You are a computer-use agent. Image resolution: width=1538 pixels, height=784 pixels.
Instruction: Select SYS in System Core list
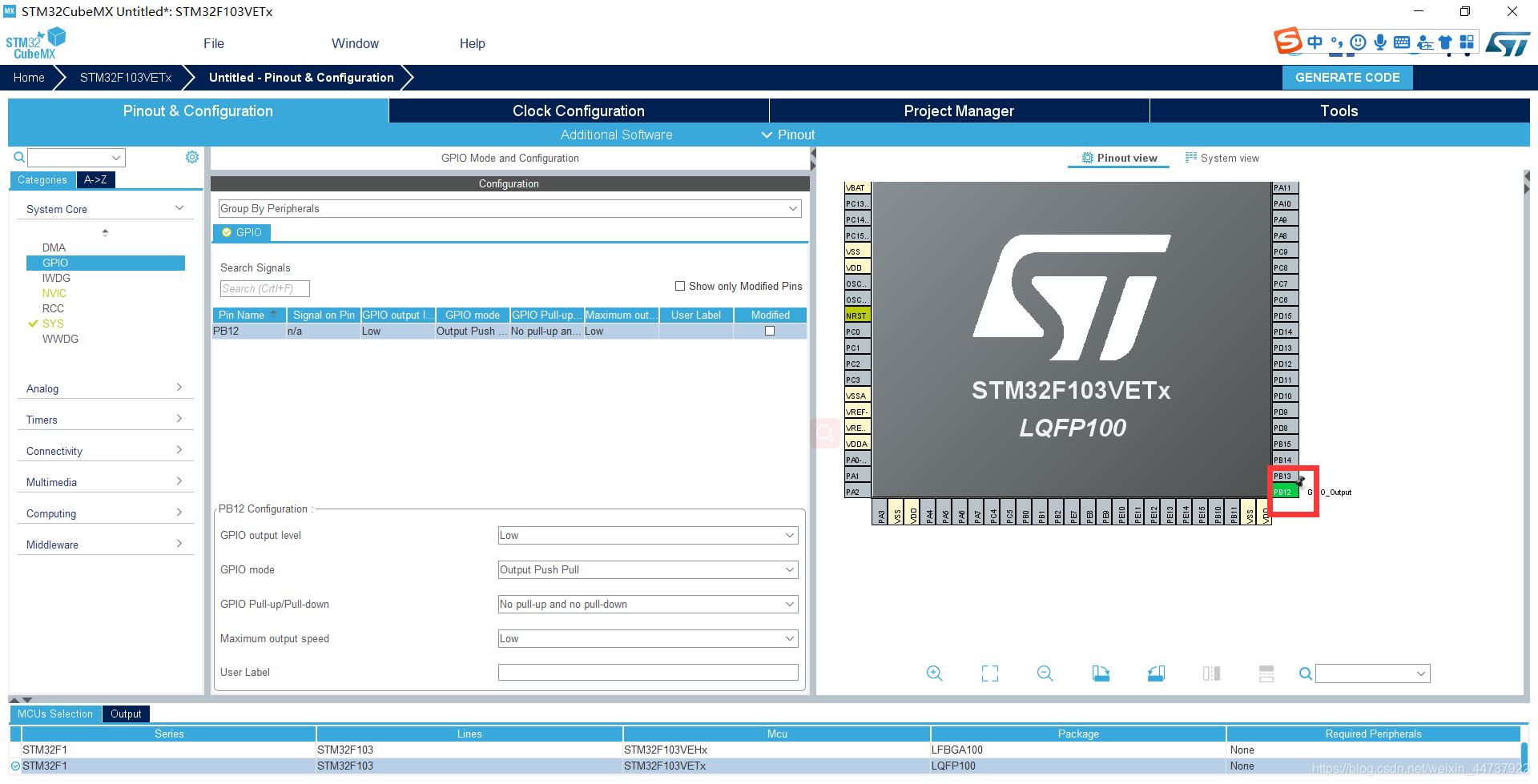coord(53,324)
